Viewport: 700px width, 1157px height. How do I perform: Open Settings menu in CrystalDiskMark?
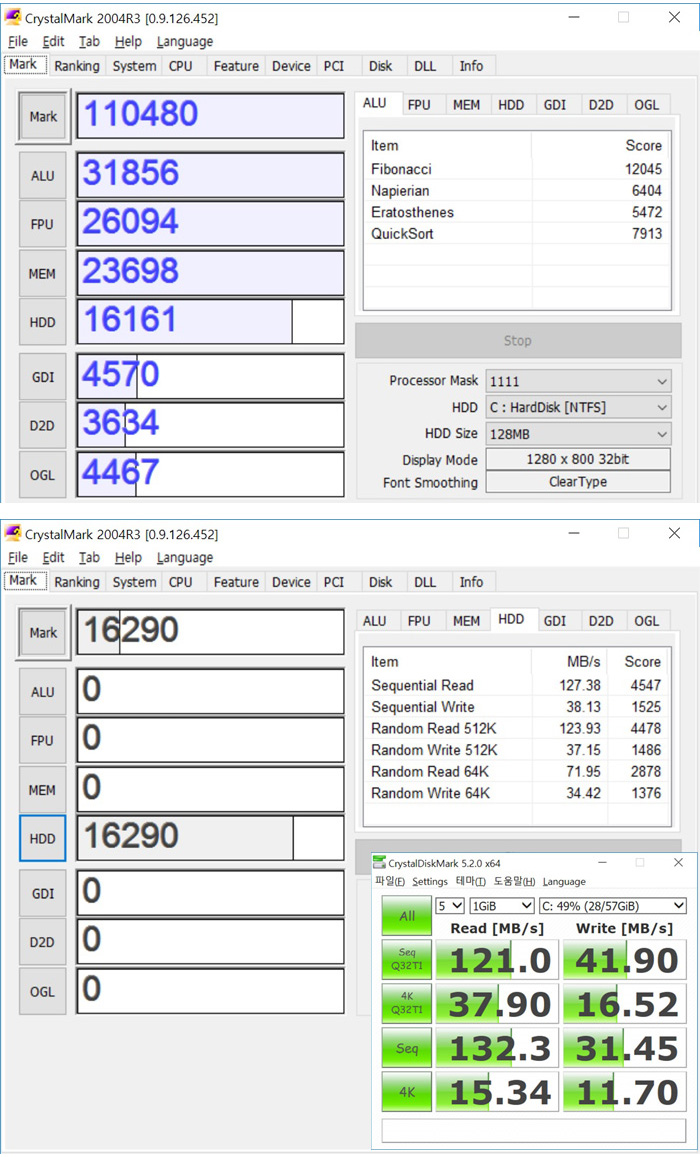pyautogui.click(x=430, y=882)
